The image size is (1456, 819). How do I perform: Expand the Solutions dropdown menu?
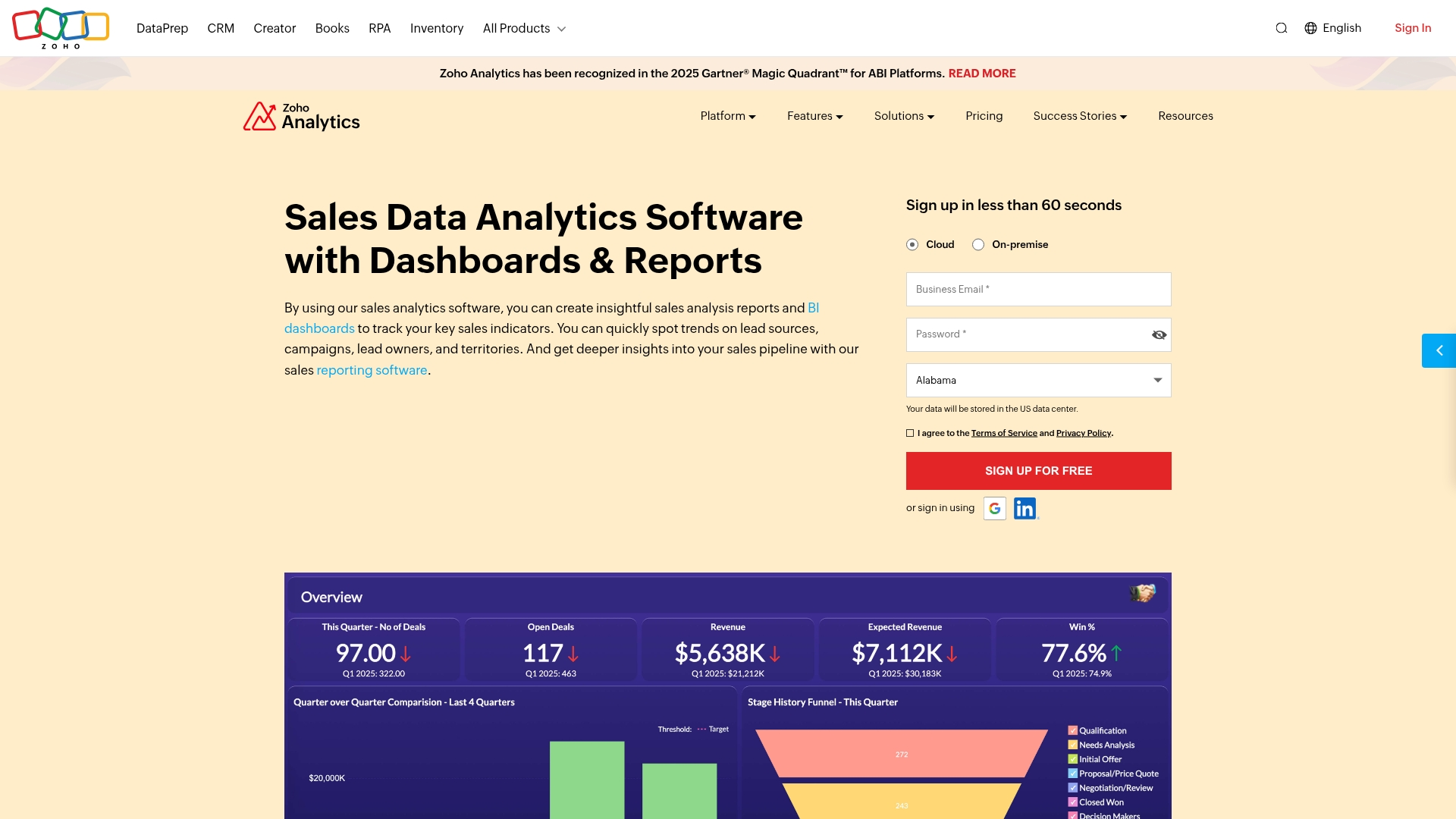coord(903,116)
